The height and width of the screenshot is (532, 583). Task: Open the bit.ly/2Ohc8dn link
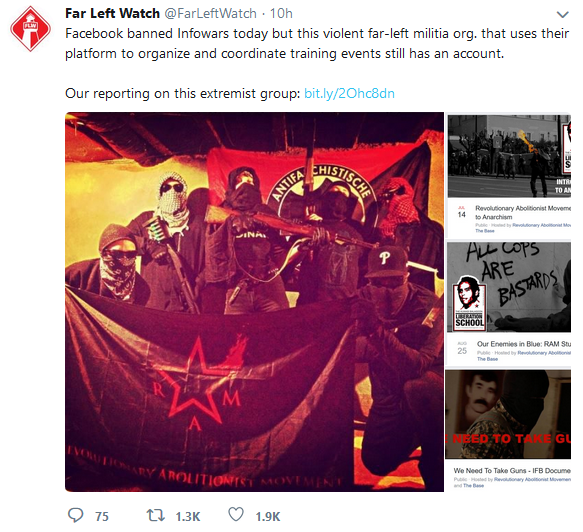click(349, 93)
